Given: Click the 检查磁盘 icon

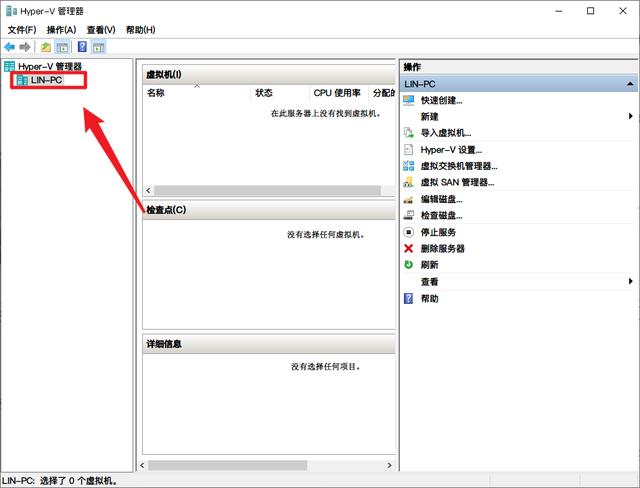Looking at the screenshot, I should (409, 215).
